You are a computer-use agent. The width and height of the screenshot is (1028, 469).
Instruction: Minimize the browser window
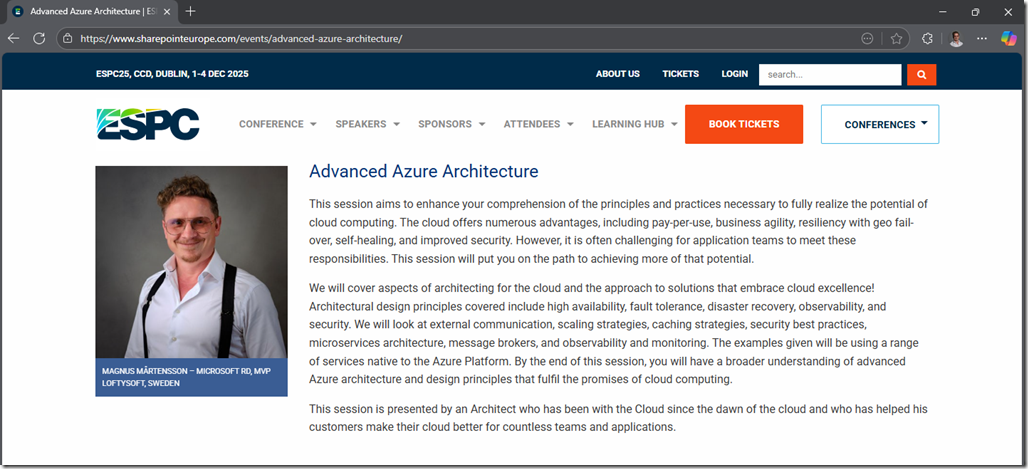click(943, 11)
